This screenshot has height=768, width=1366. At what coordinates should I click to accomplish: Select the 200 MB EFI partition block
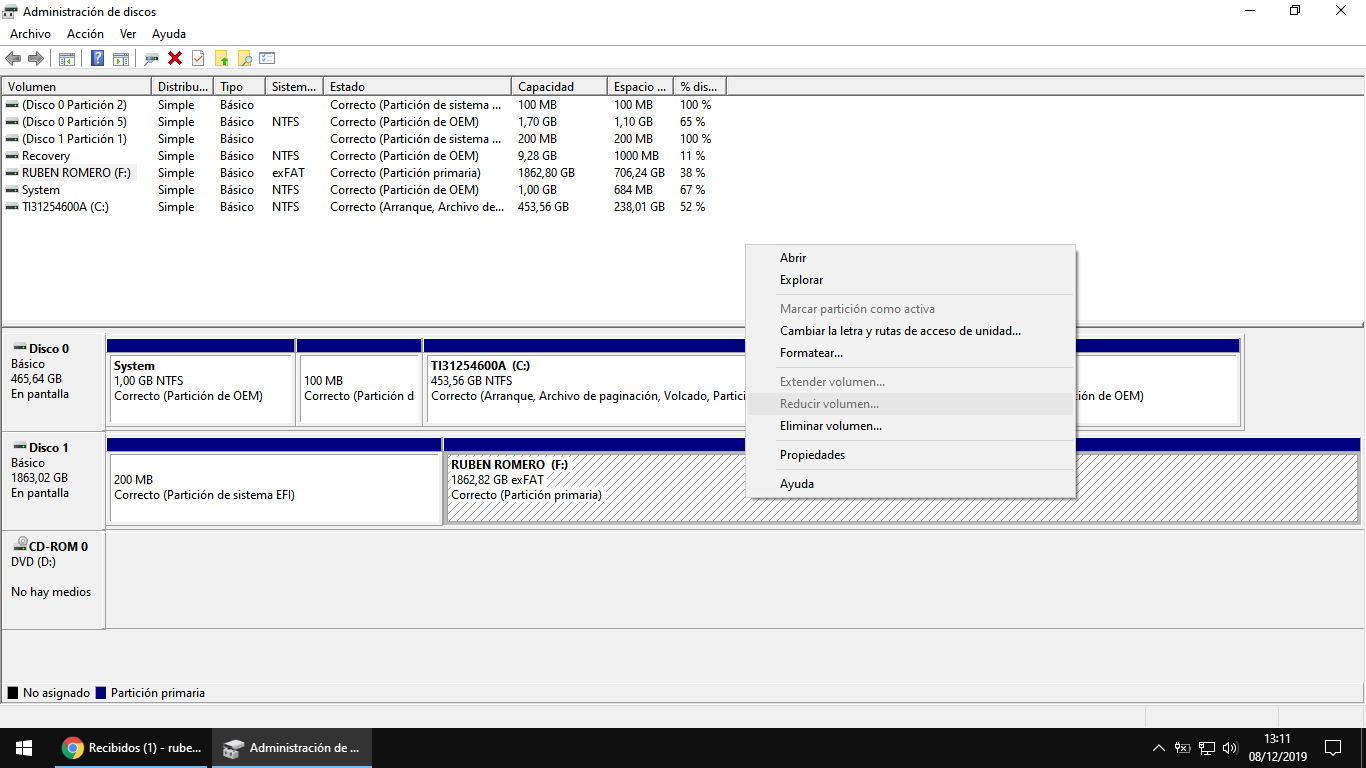pos(274,480)
